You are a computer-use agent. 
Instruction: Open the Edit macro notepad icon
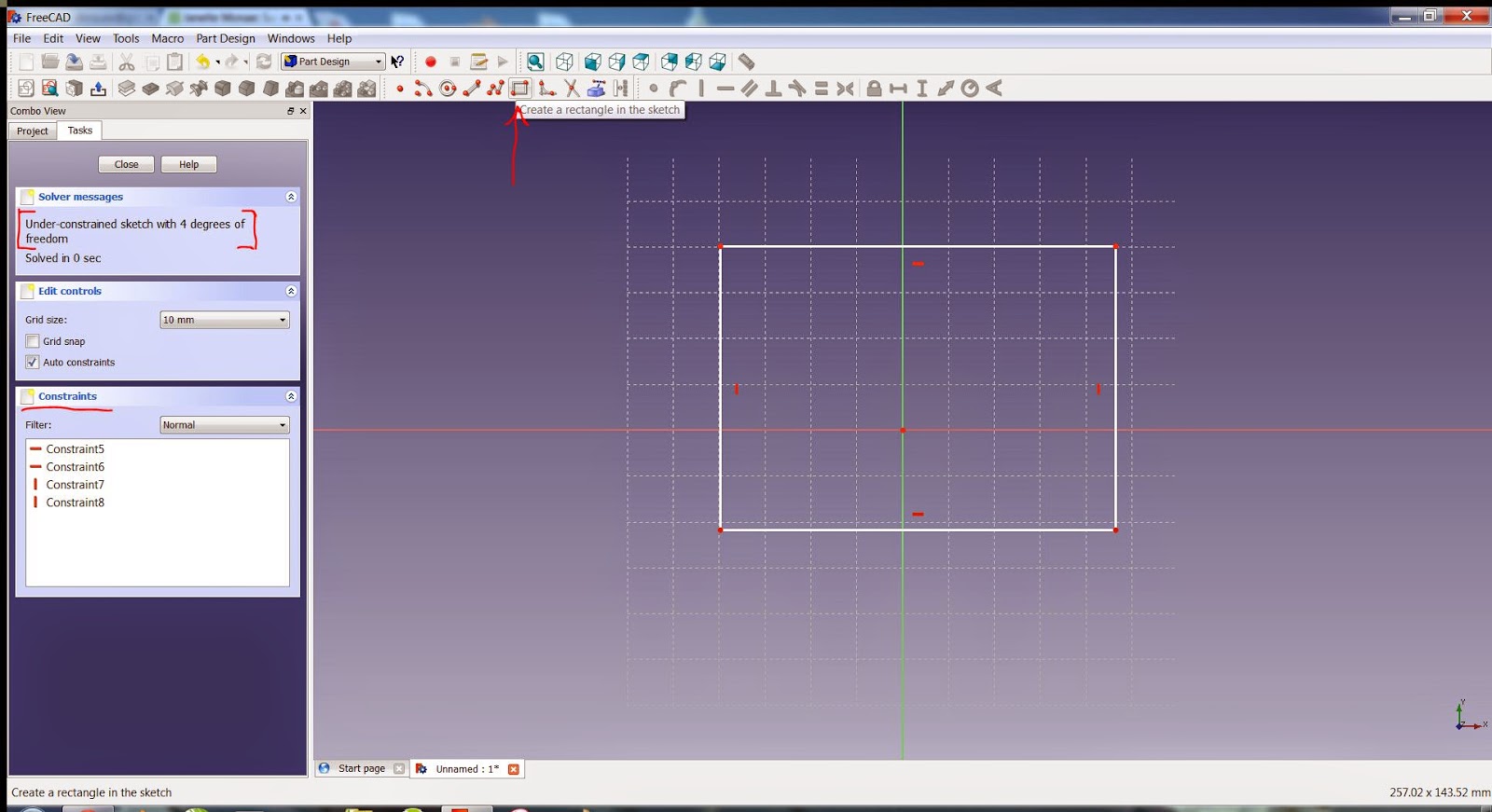(x=478, y=62)
